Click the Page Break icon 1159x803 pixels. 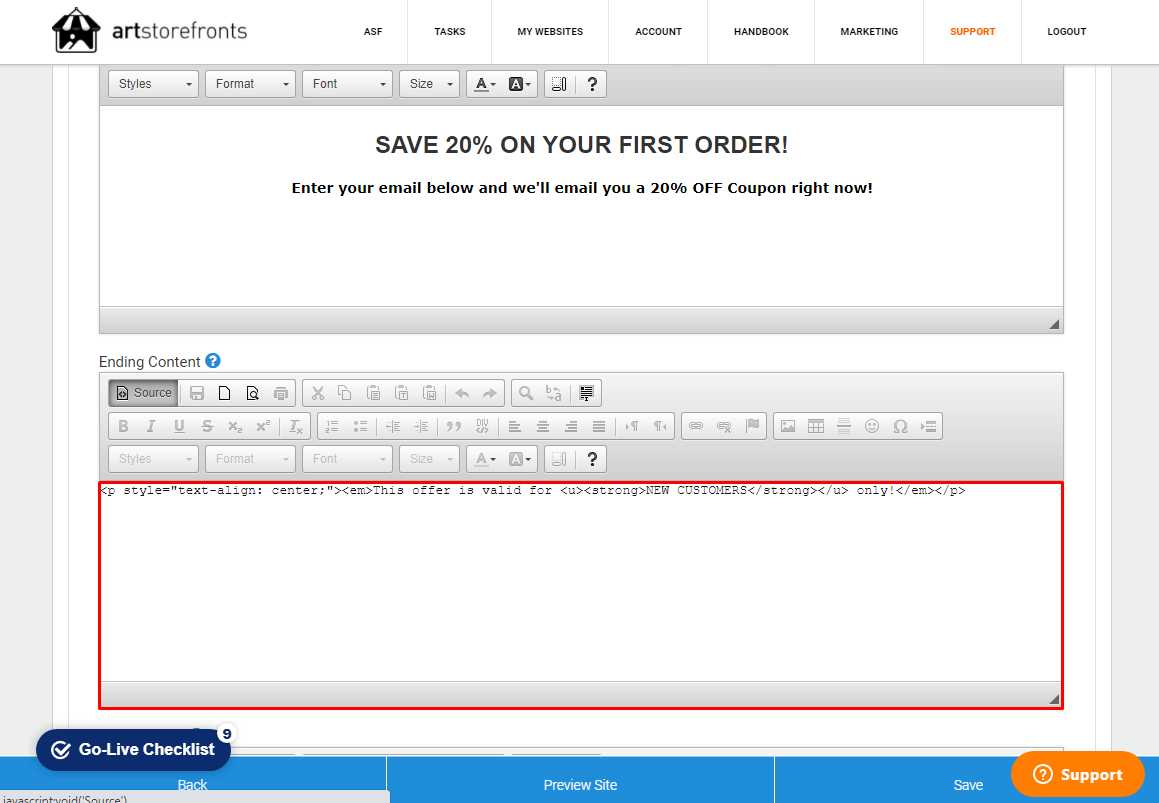[x=928, y=426]
